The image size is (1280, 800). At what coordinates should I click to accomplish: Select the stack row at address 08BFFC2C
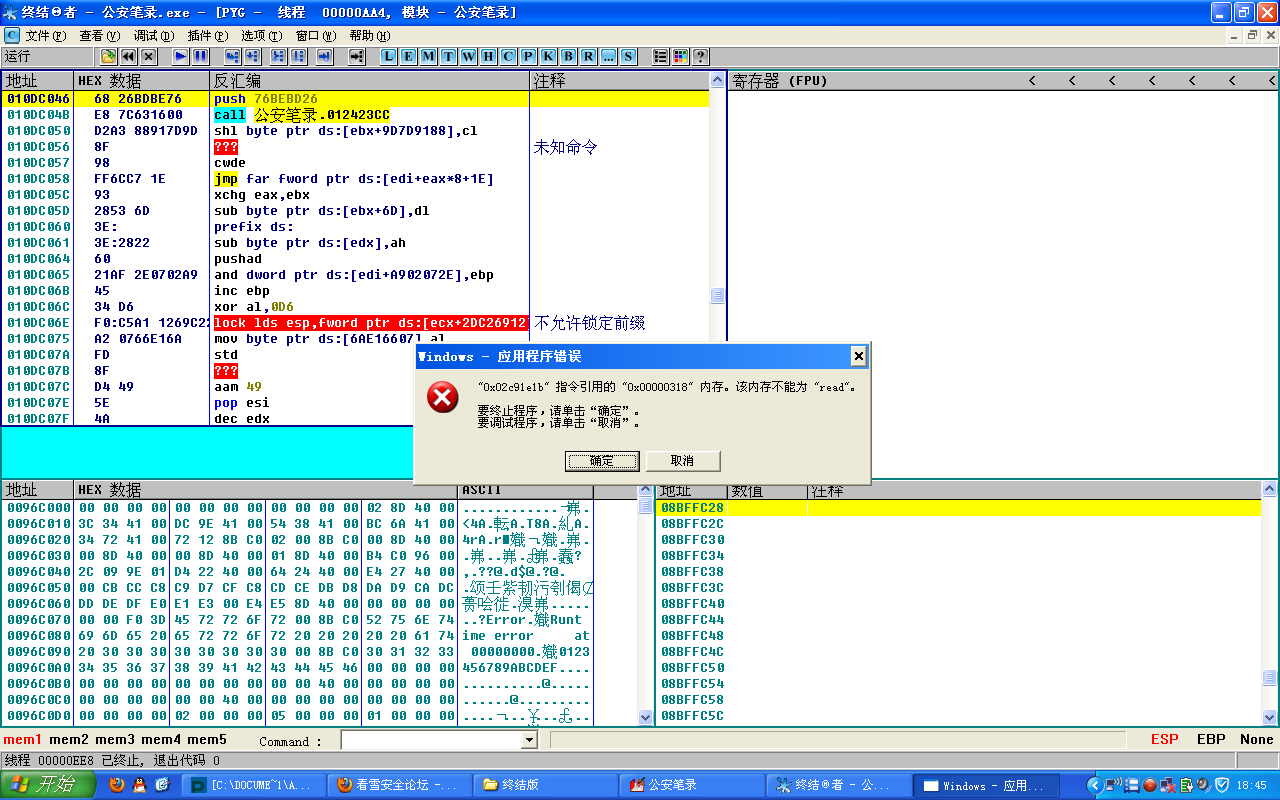point(958,524)
